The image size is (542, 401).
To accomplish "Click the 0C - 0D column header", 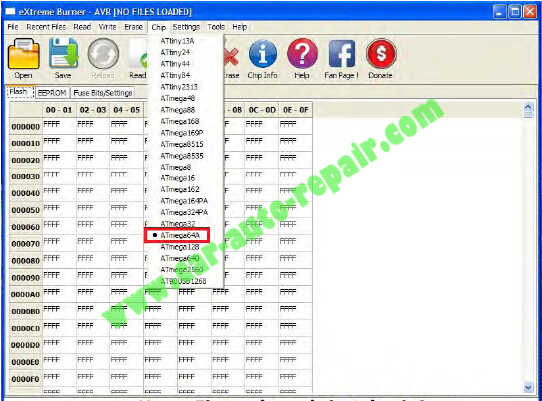I will click(262, 110).
